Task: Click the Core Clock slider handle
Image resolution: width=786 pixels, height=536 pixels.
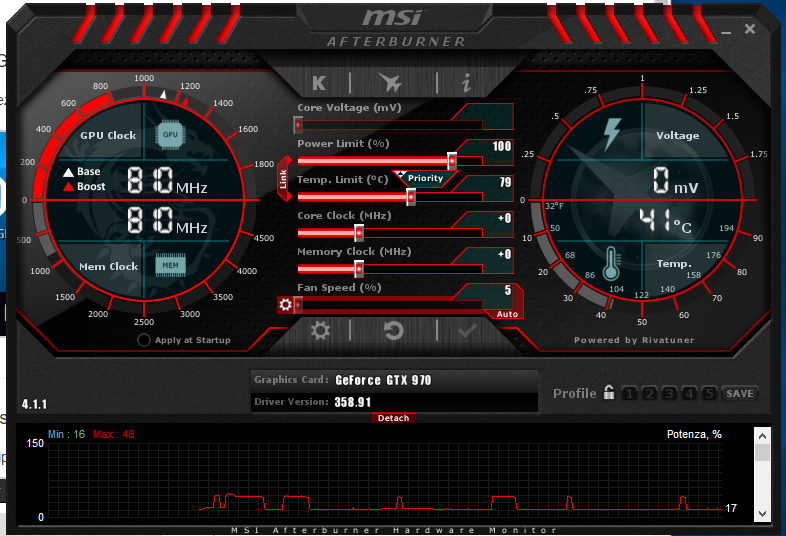Action: 359,233
